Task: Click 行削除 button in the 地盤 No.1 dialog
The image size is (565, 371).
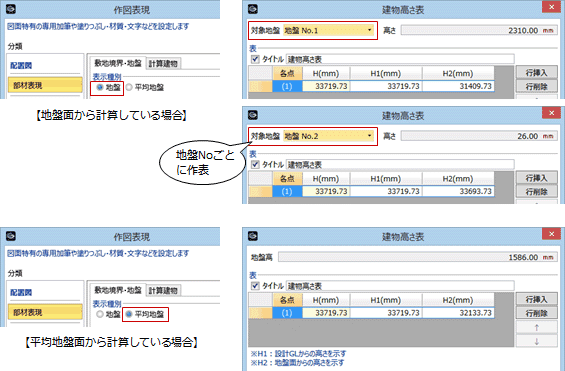Action: (x=537, y=86)
